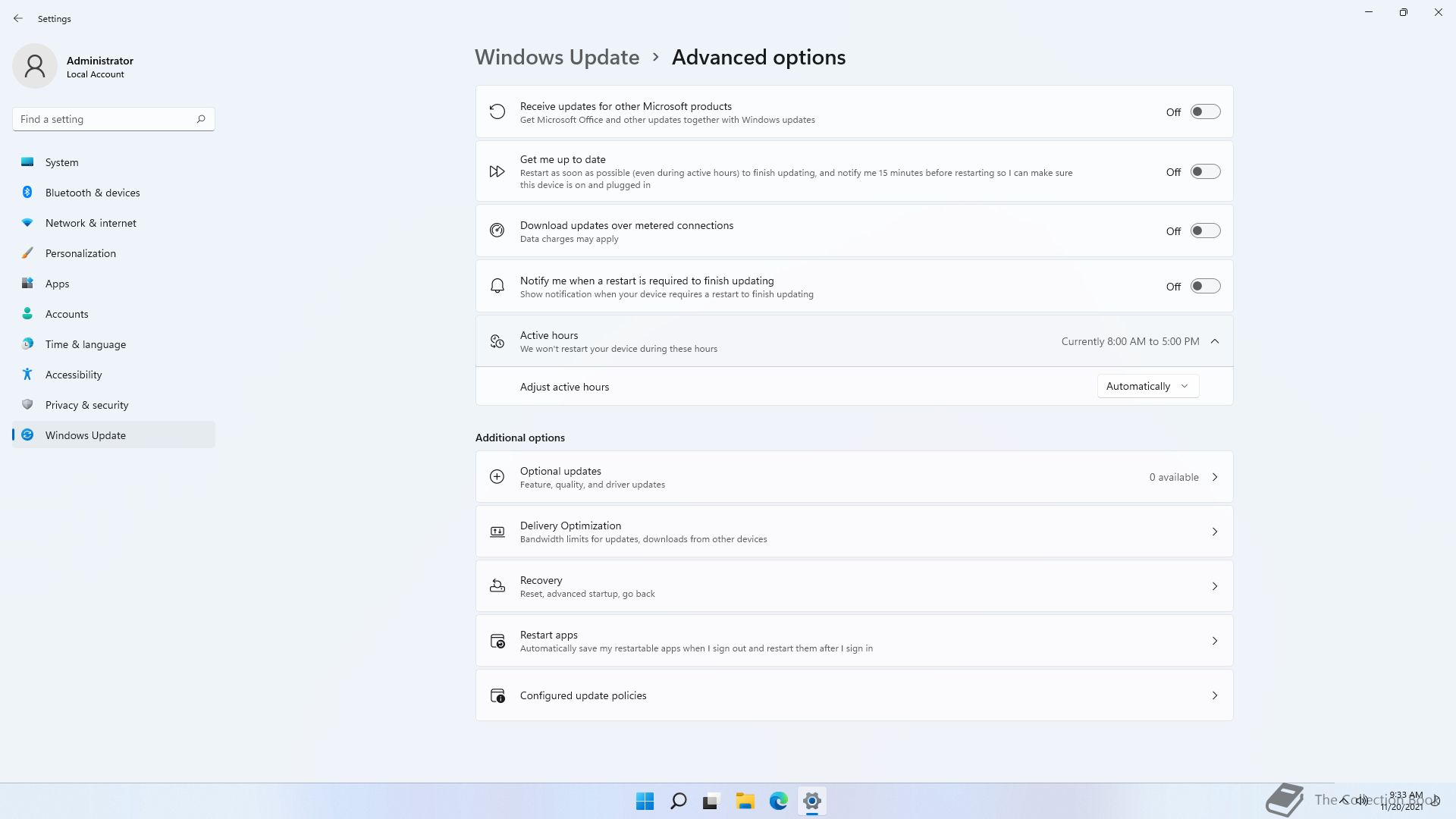Select Privacy & security in sidebar

point(86,405)
